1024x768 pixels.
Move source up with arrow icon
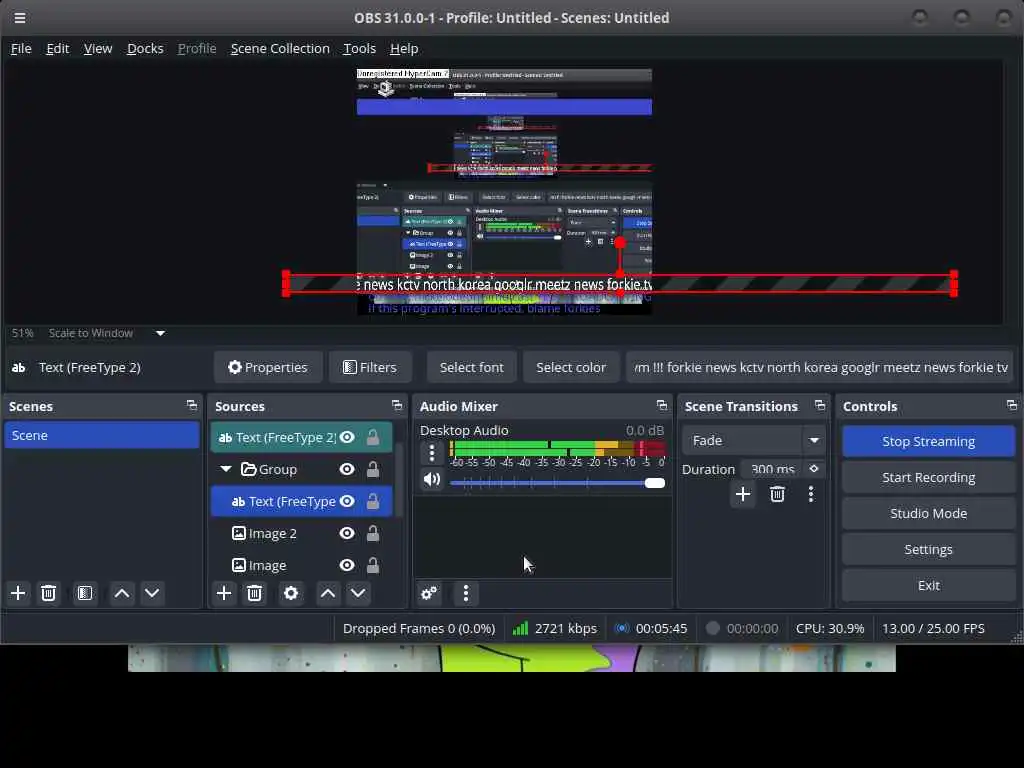click(328, 593)
